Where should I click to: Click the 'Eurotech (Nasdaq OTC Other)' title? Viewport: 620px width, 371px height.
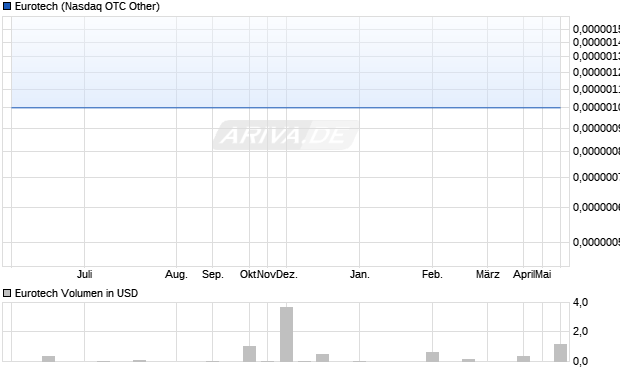point(87,6)
